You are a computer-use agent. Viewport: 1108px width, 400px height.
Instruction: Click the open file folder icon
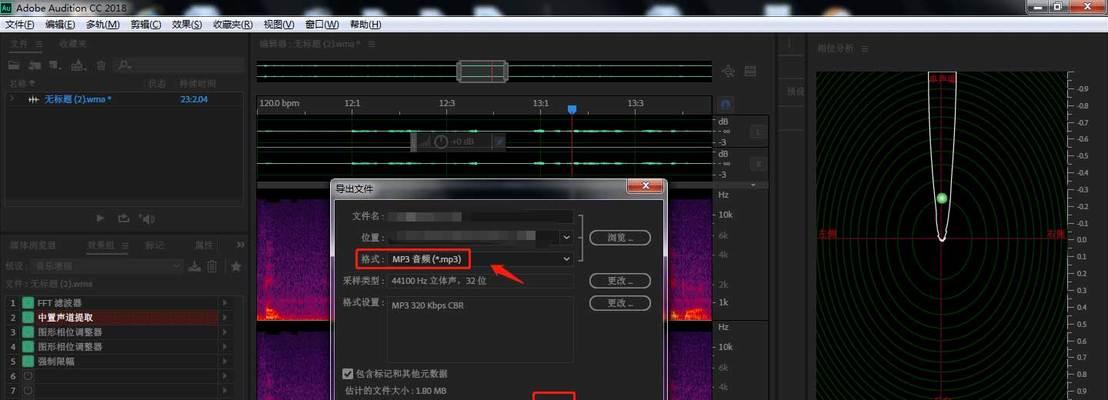point(13,65)
